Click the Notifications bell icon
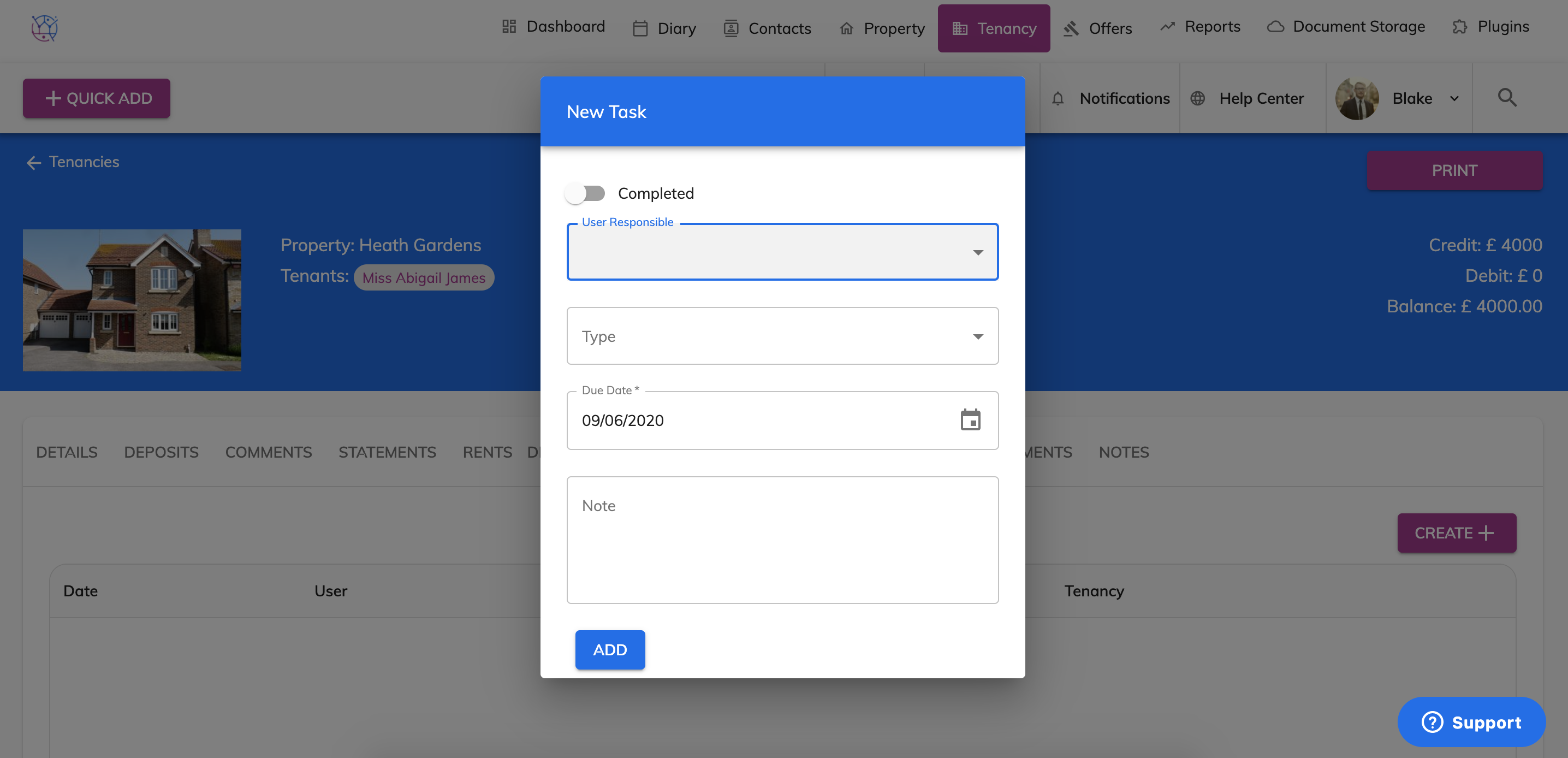 coord(1058,99)
